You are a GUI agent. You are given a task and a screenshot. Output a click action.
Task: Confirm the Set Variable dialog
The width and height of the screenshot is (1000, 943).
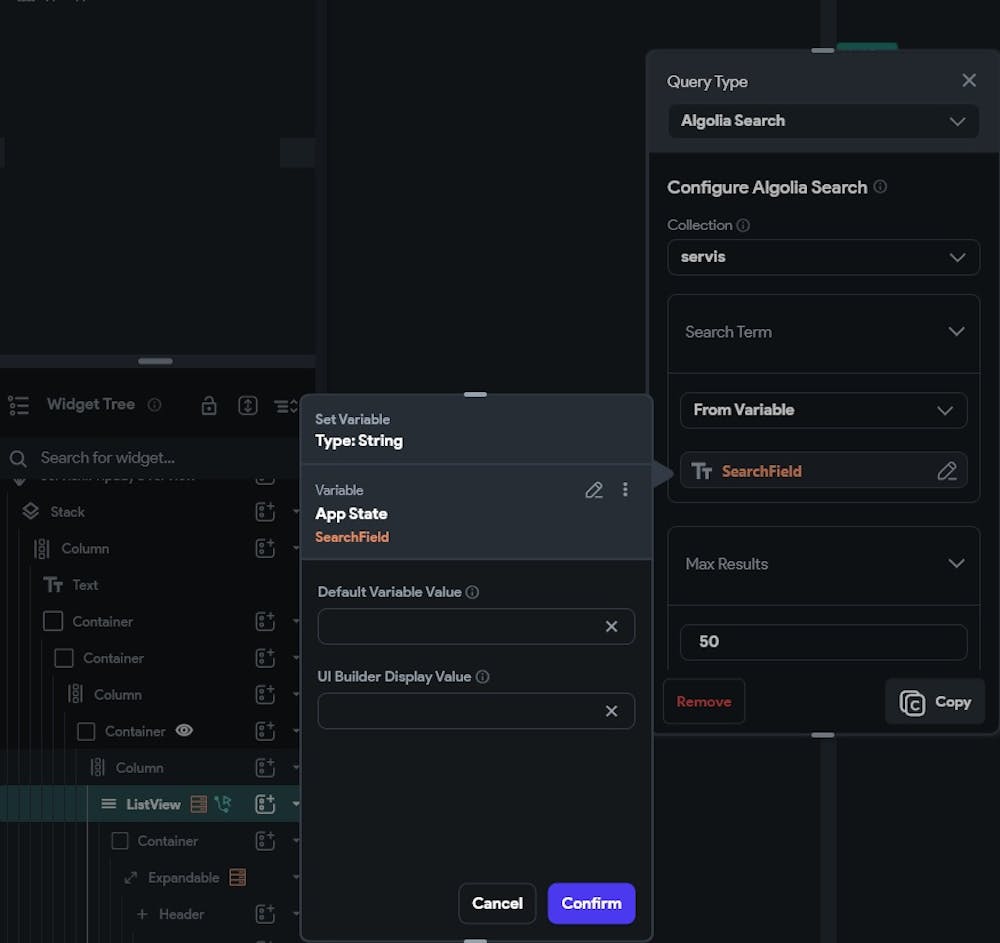(x=591, y=903)
